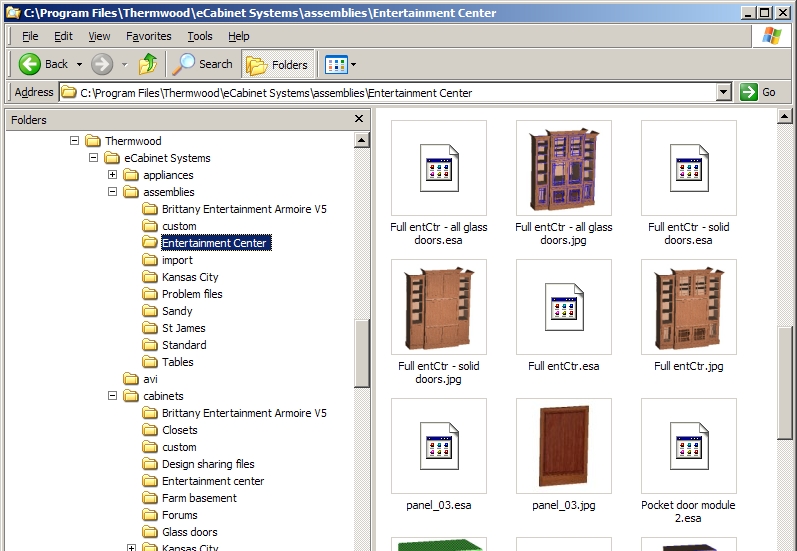This screenshot has width=797, height=551.
Task: Select the import folder
Action: point(168,260)
